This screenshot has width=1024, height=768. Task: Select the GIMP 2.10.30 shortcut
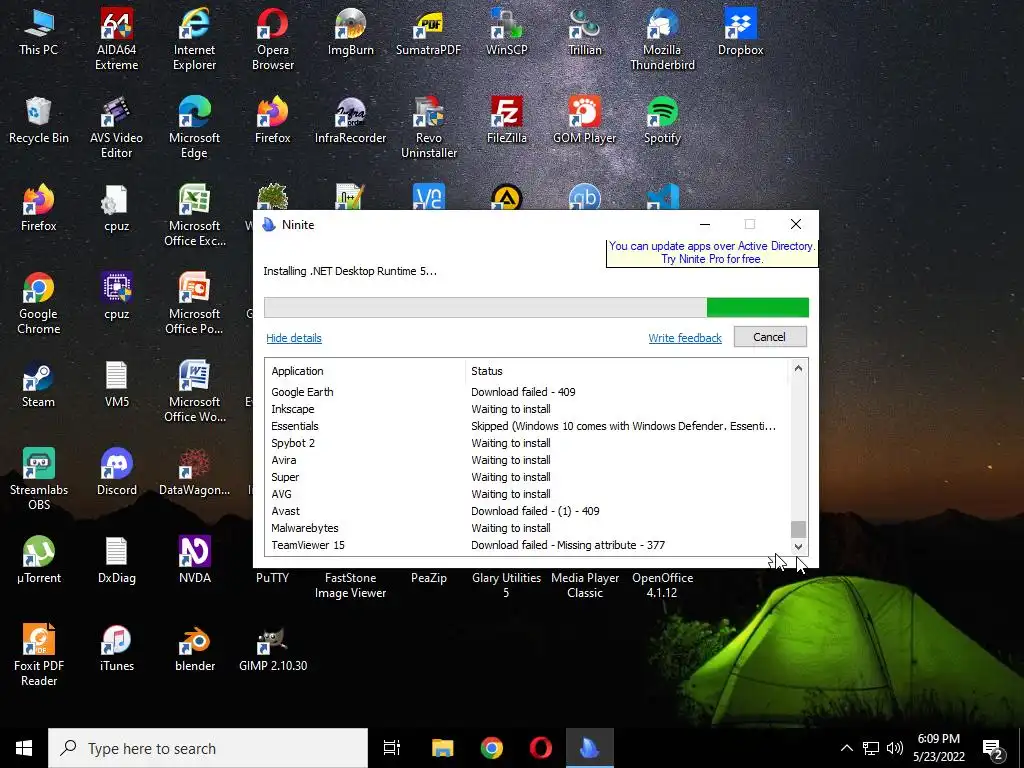pos(272,648)
